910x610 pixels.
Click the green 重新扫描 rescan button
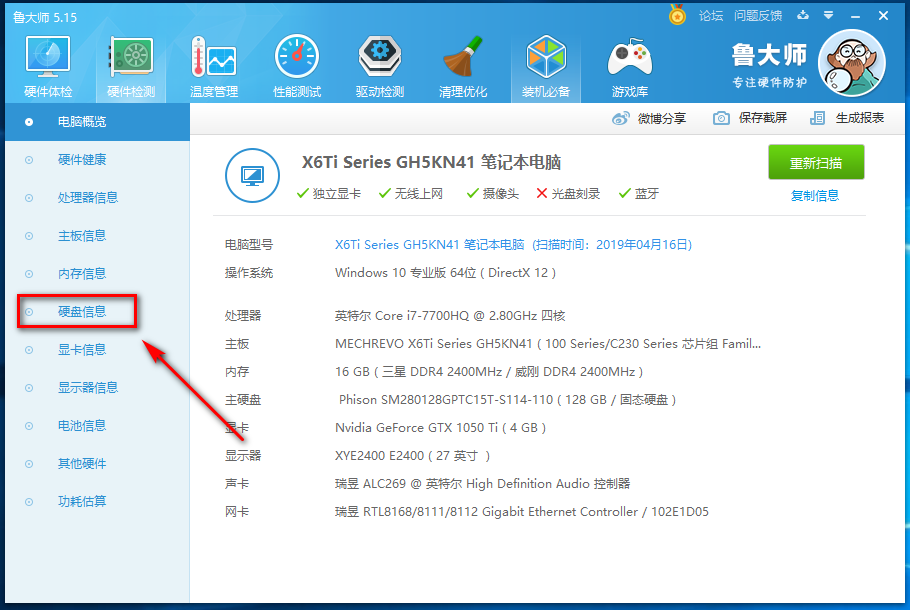(816, 163)
